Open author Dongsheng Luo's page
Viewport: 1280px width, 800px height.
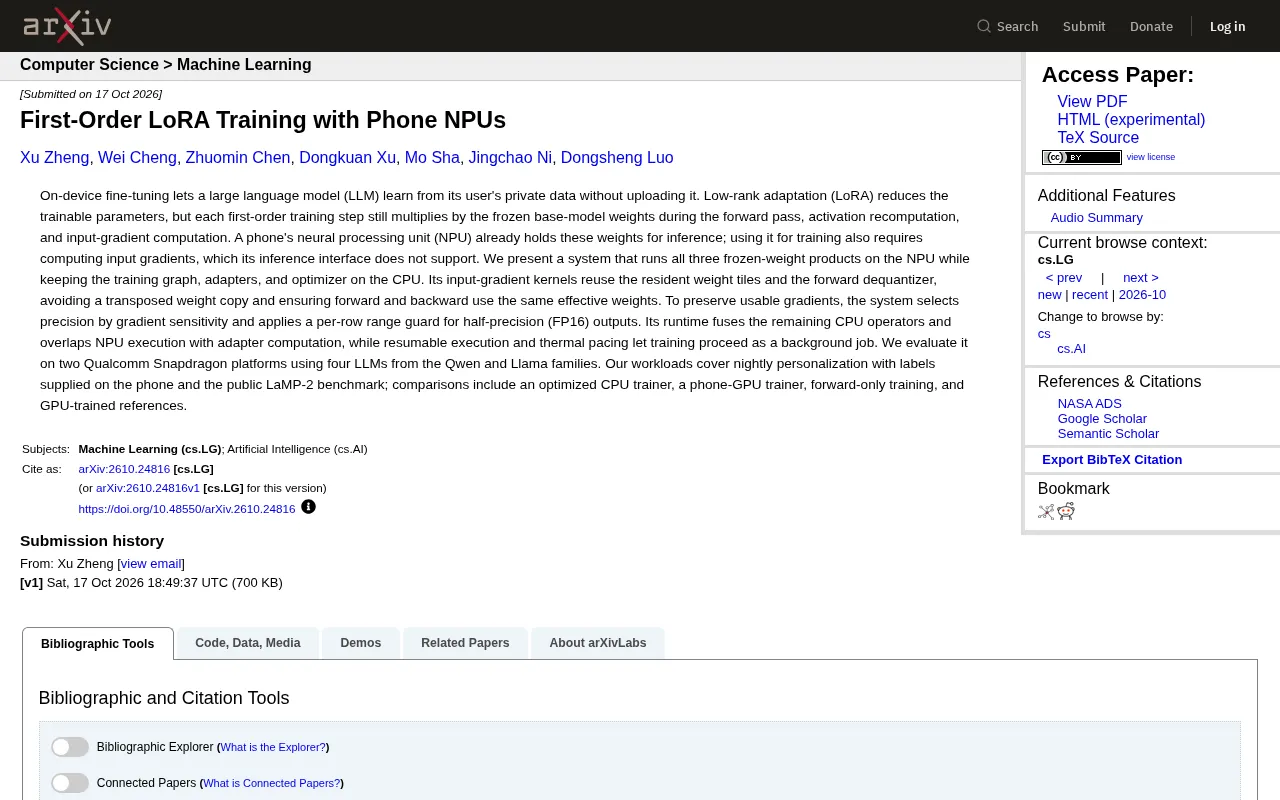point(617,158)
